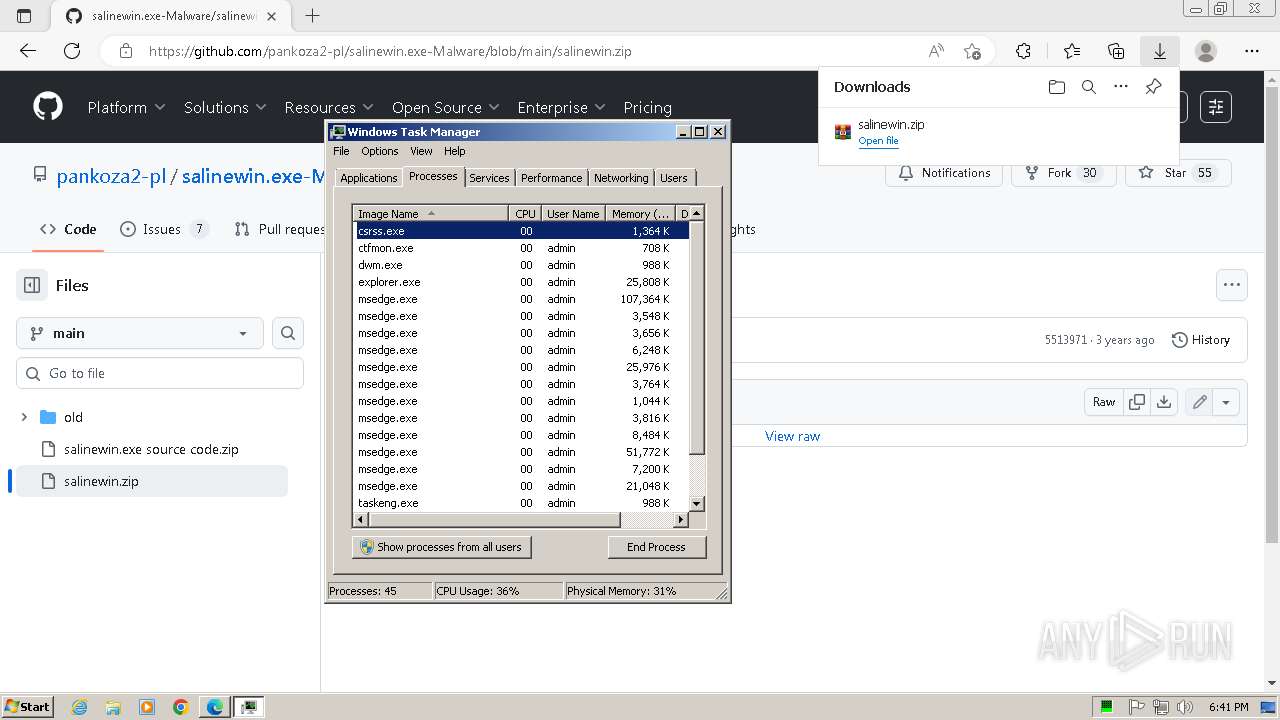The height and width of the screenshot is (720, 1280).
Task: Open Edge settings and more menu
Action: (1252, 51)
